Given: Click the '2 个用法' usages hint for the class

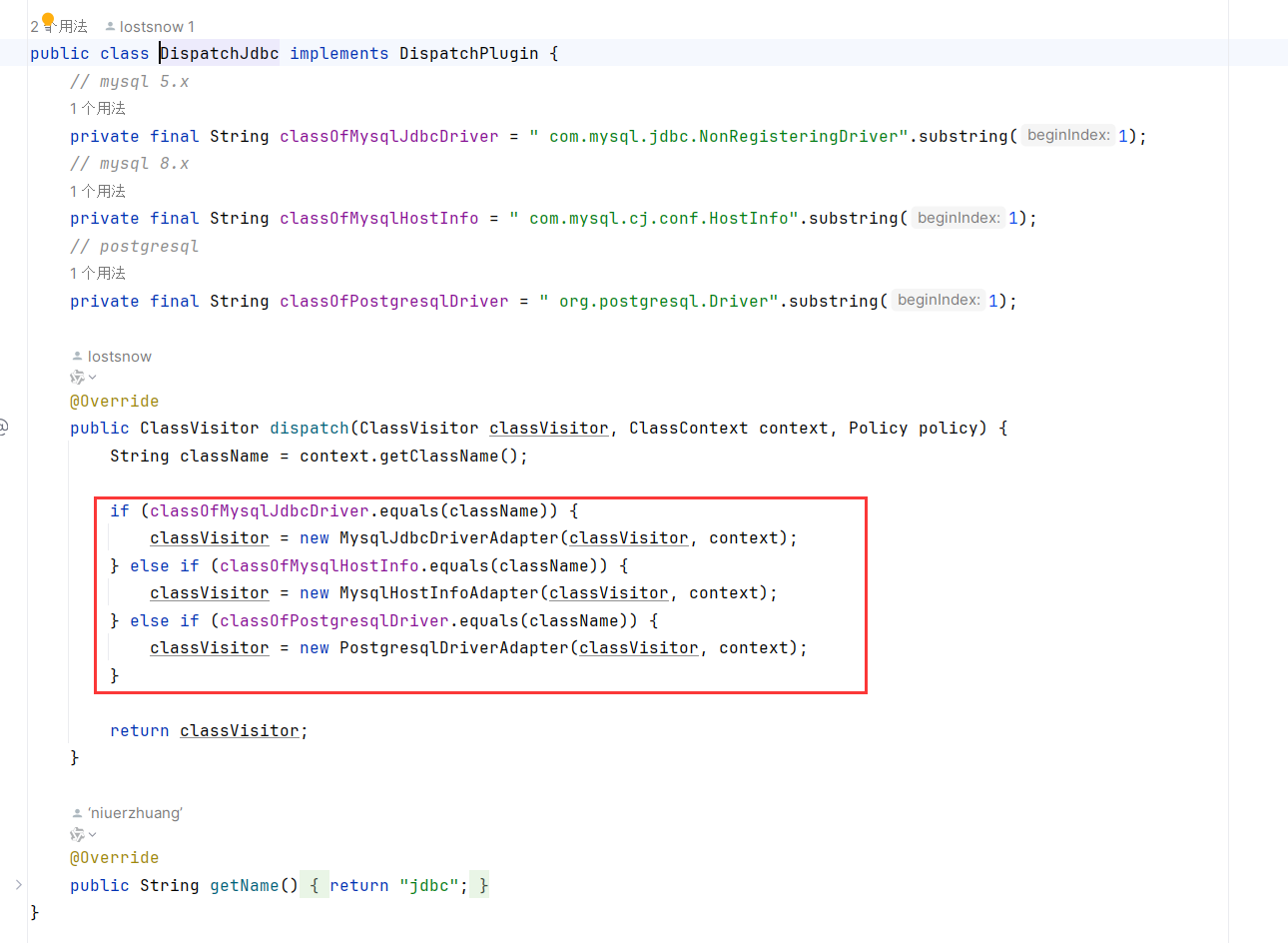Looking at the screenshot, I should coord(60,27).
